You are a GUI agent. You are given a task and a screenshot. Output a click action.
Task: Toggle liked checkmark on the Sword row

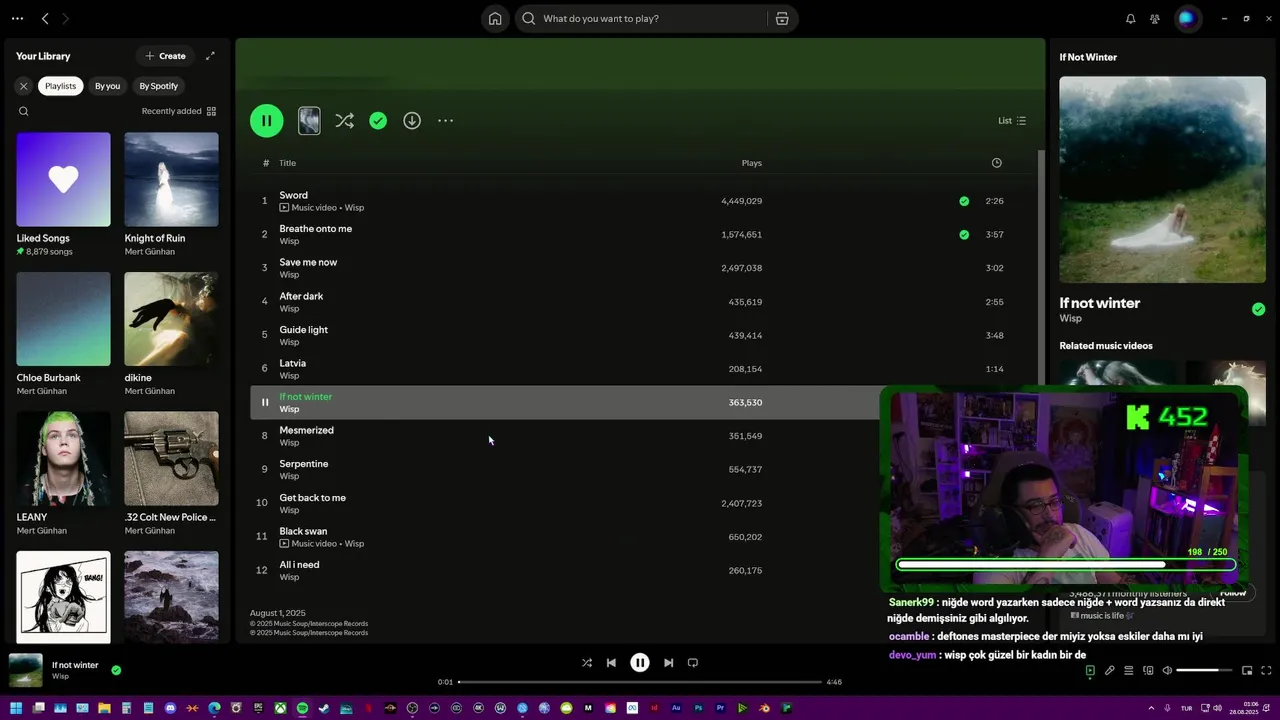pyautogui.click(x=964, y=201)
